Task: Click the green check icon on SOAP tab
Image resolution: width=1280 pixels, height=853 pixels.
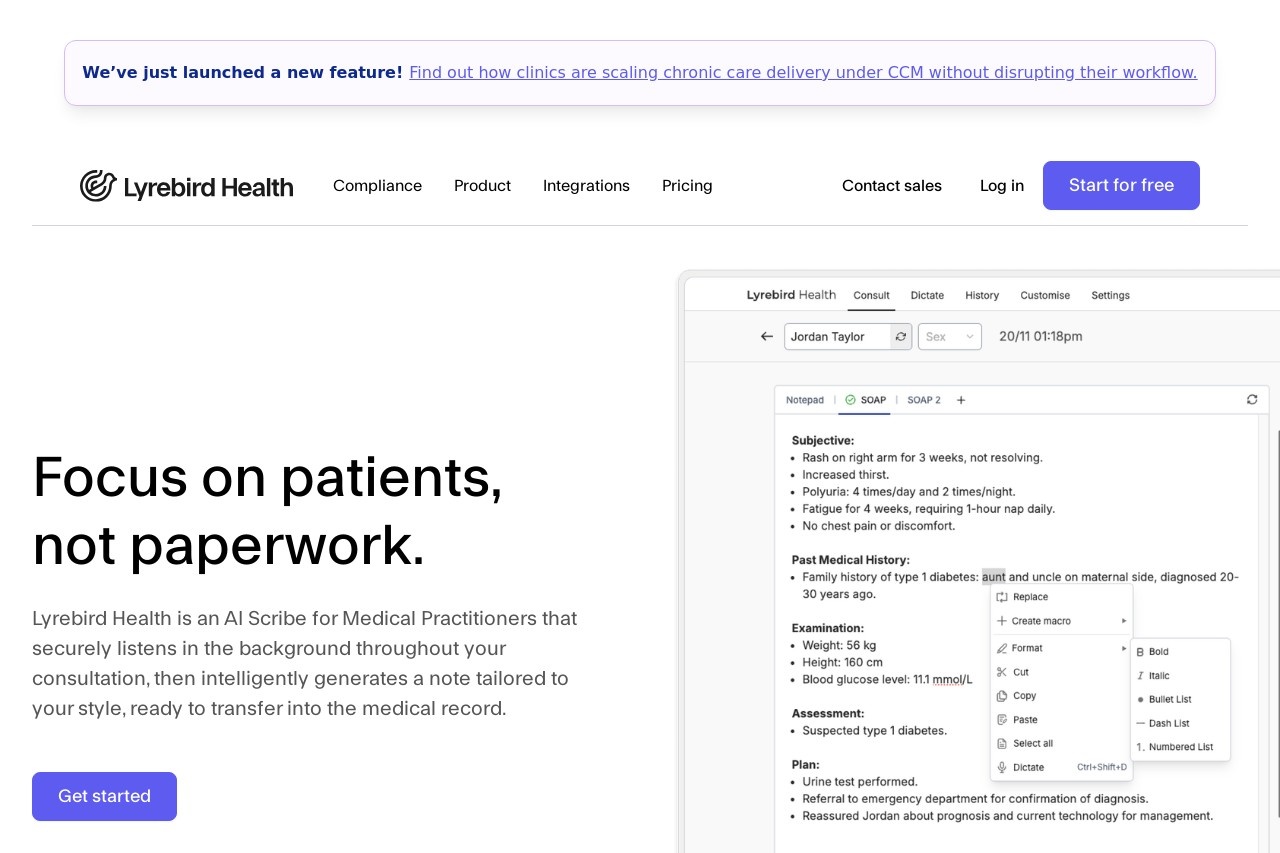Action: pyautogui.click(x=850, y=400)
